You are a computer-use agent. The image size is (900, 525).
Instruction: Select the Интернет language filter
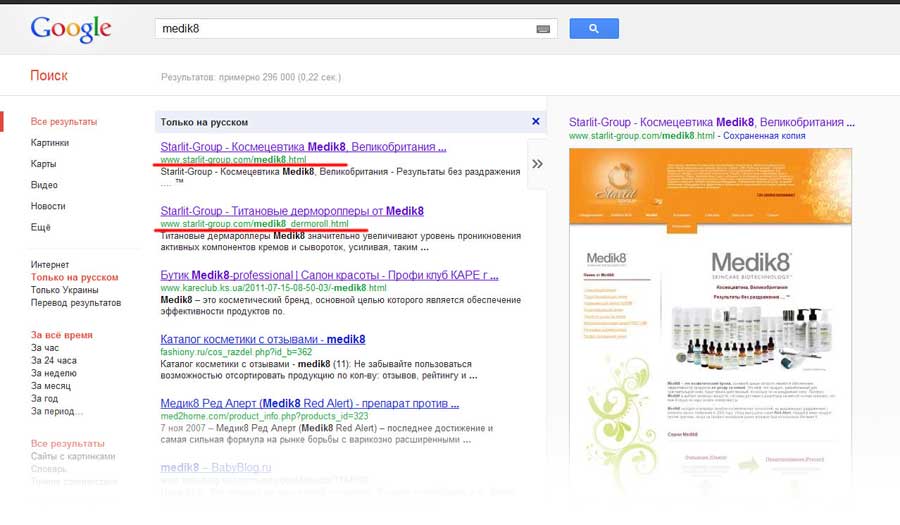[50, 265]
